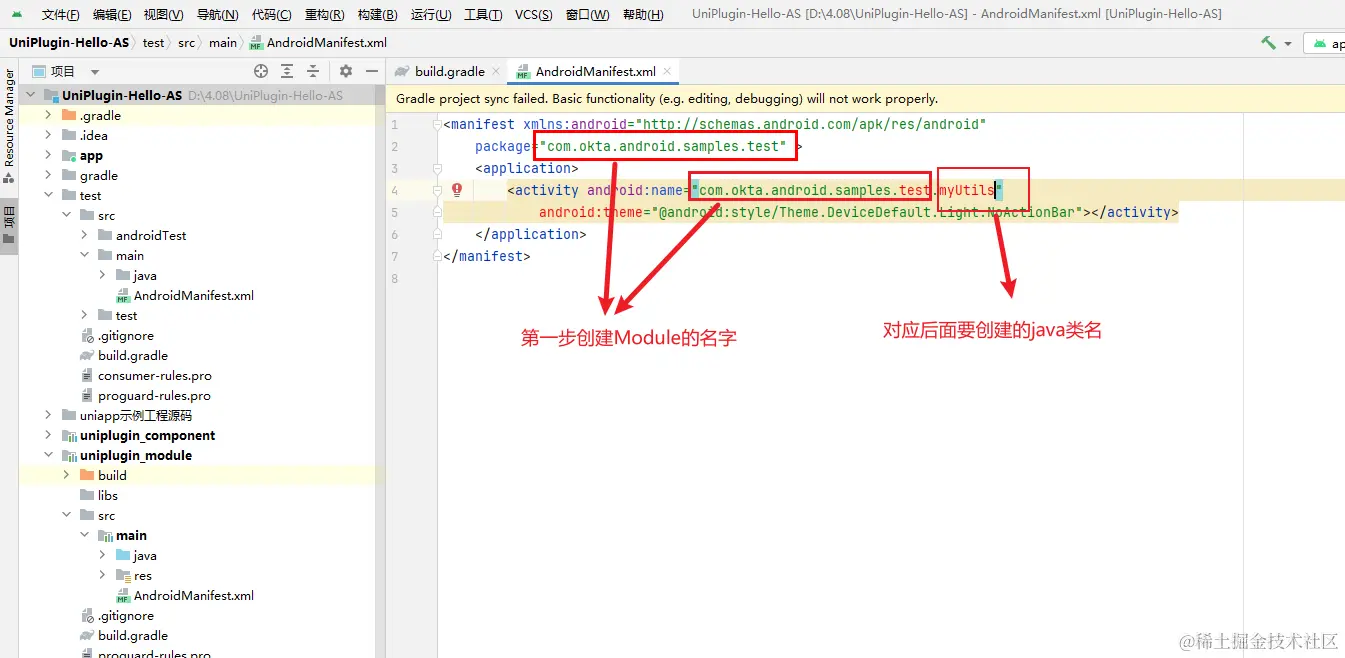The height and width of the screenshot is (658, 1345).
Task: Open the project view type dropdown
Action: pyautogui.click(x=95, y=72)
